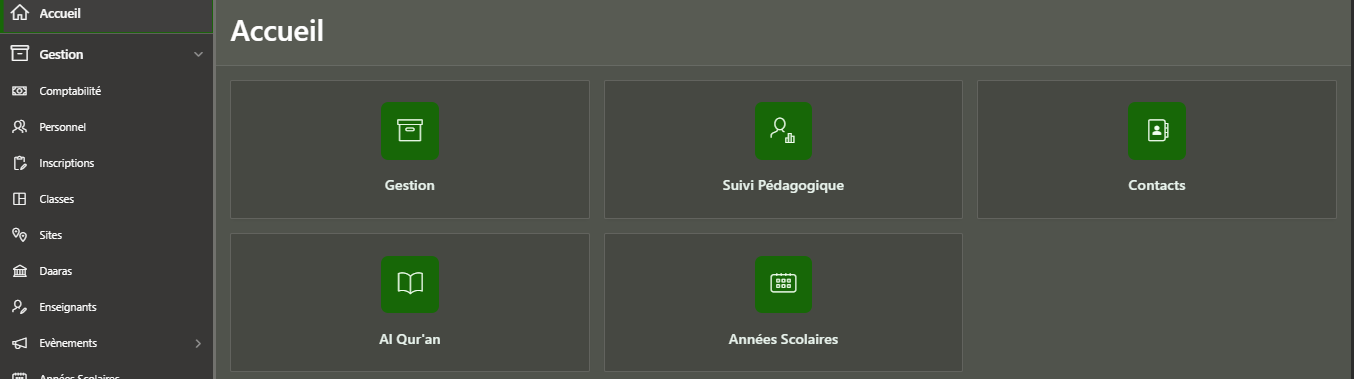This screenshot has height=379, width=1354.
Task: Select the Sites map pin icon
Action: click(19, 235)
